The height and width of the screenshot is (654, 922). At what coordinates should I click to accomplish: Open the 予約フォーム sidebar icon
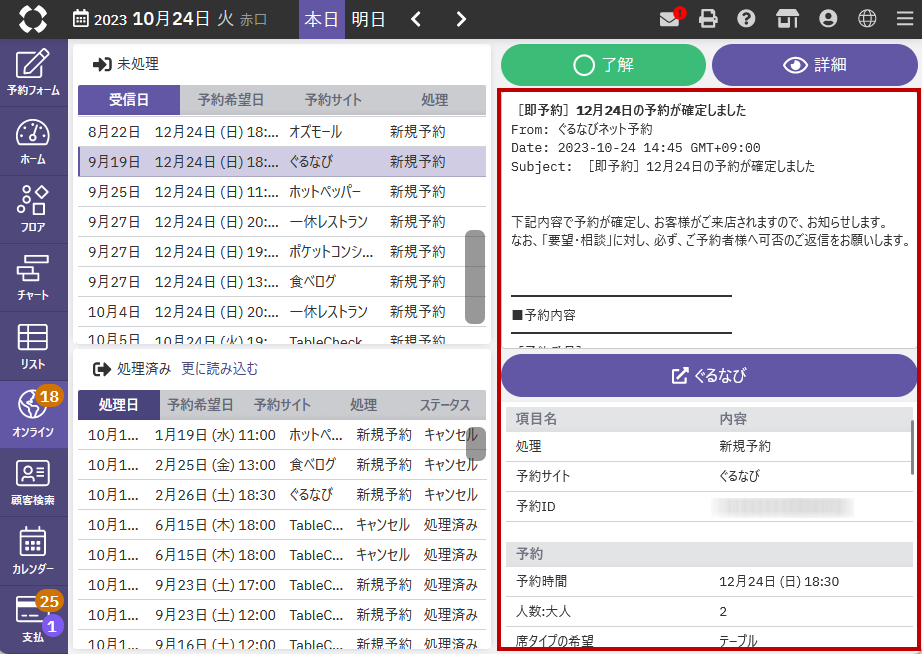33,73
